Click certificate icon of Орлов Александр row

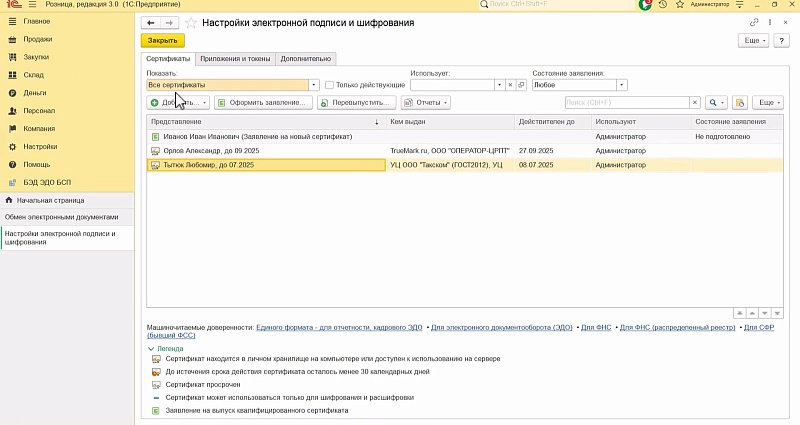pyautogui.click(x=156, y=151)
